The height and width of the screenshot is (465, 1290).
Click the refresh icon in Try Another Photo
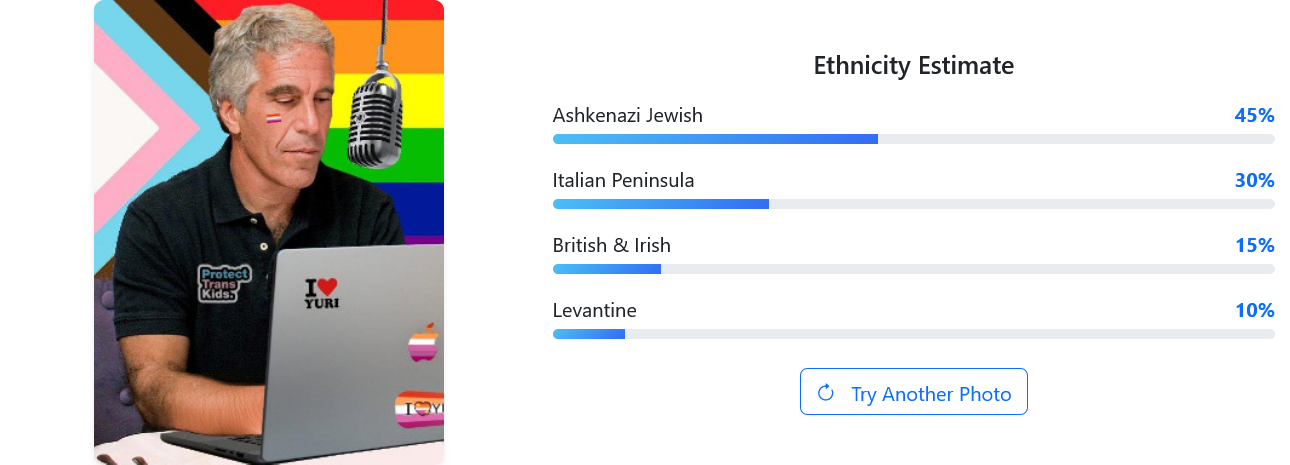[x=826, y=392]
